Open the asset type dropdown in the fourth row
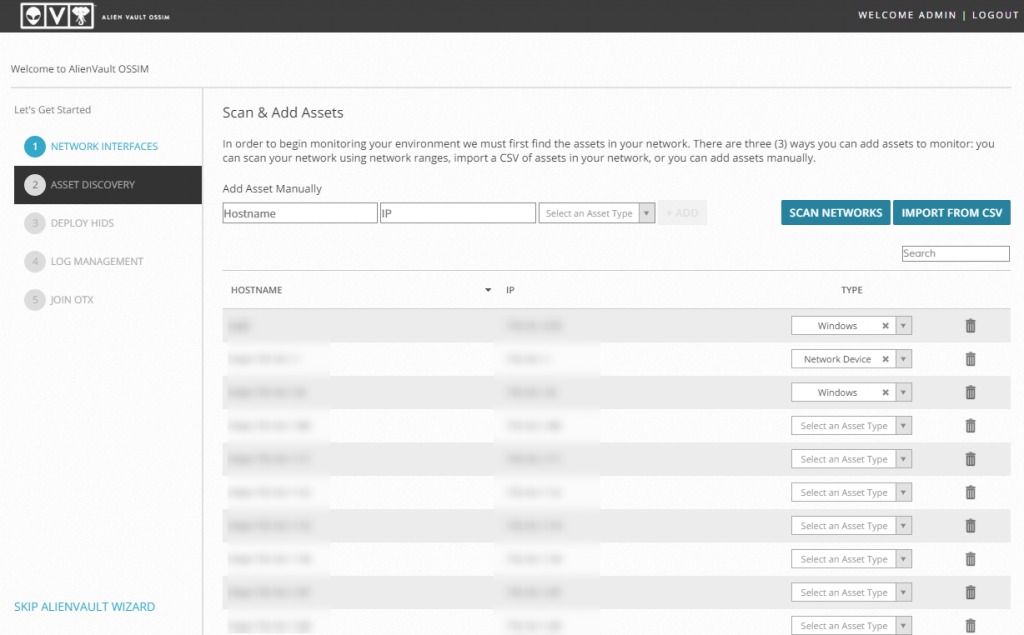This screenshot has height=635, width=1024. coord(852,426)
